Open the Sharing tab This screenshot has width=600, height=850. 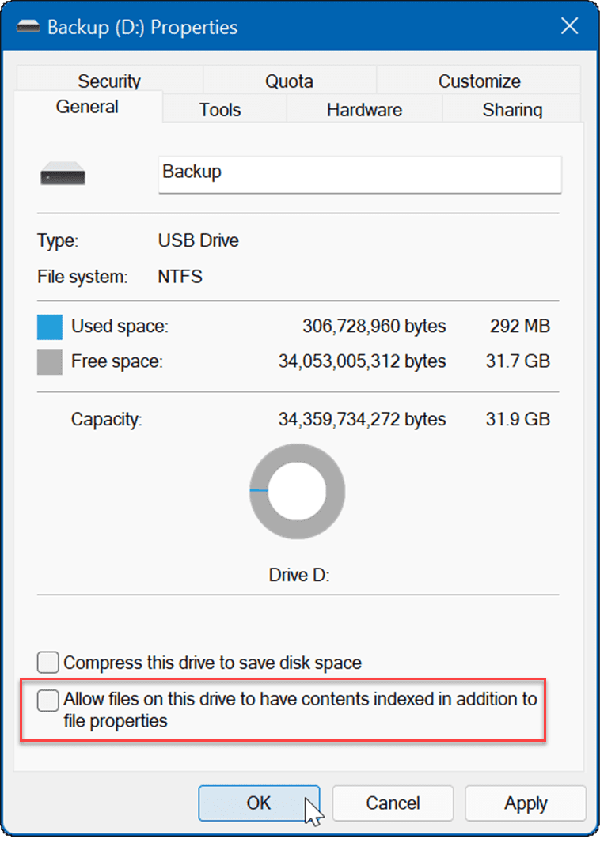512,110
